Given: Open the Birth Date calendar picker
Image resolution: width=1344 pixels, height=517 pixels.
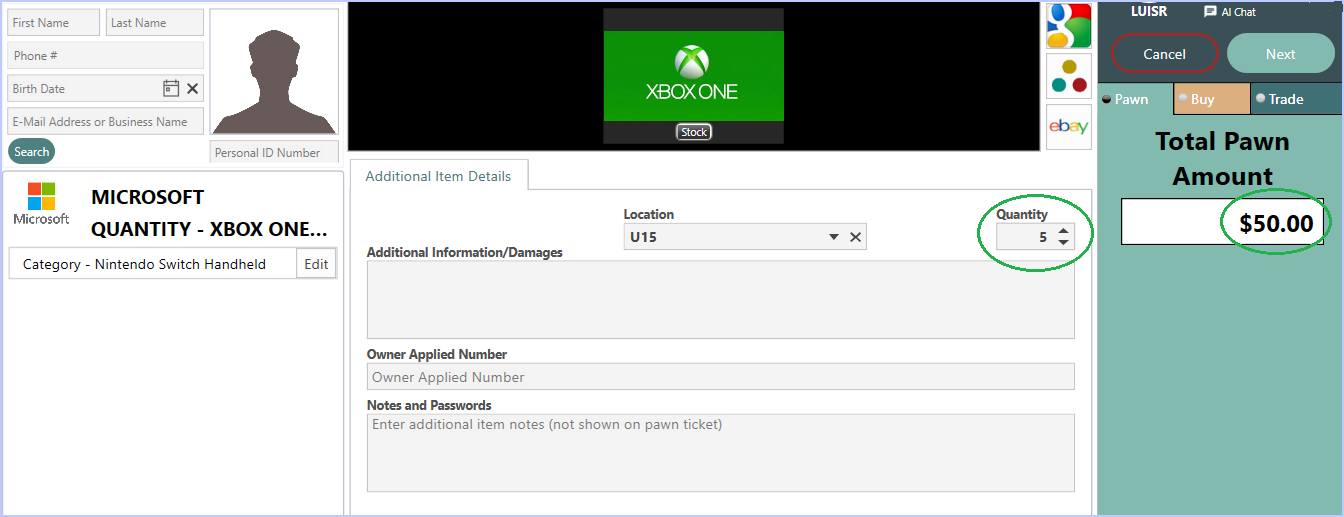Looking at the screenshot, I should pos(171,88).
